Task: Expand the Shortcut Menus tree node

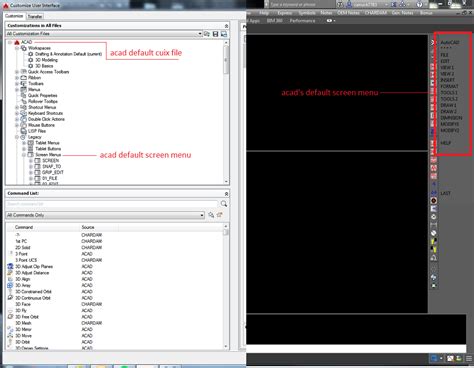Action: click(17, 107)
